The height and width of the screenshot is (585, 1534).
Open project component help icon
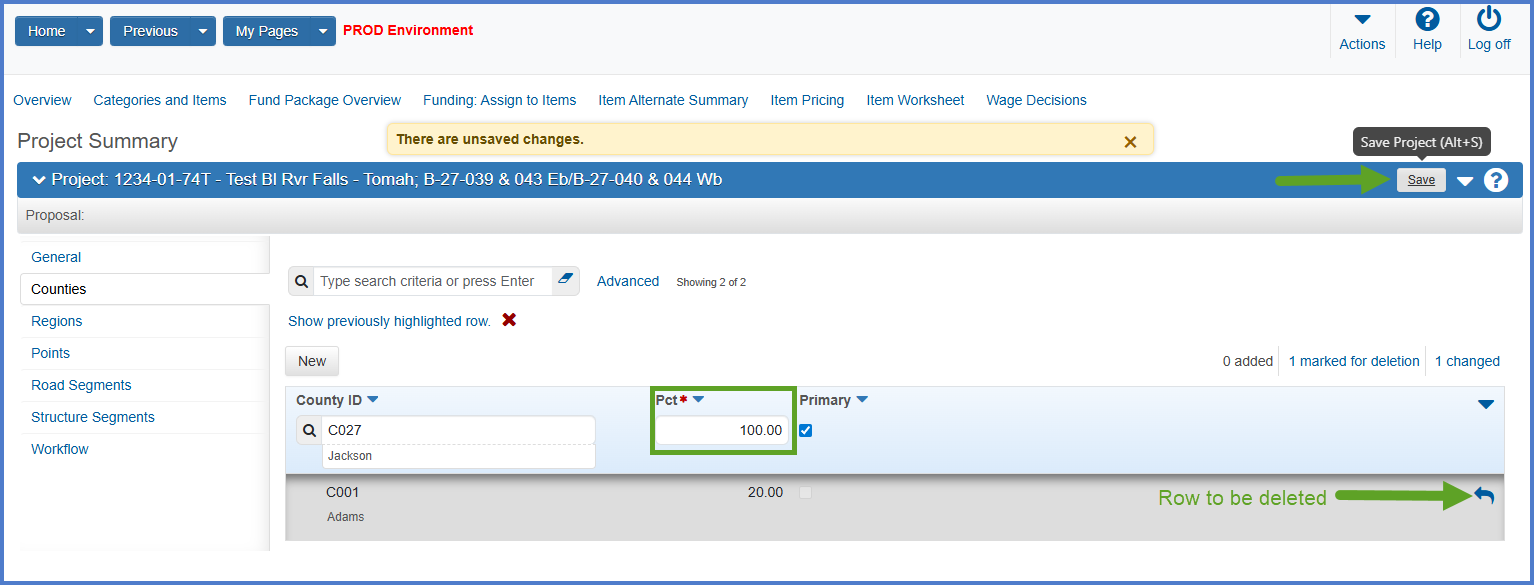tap(1496, 180)
